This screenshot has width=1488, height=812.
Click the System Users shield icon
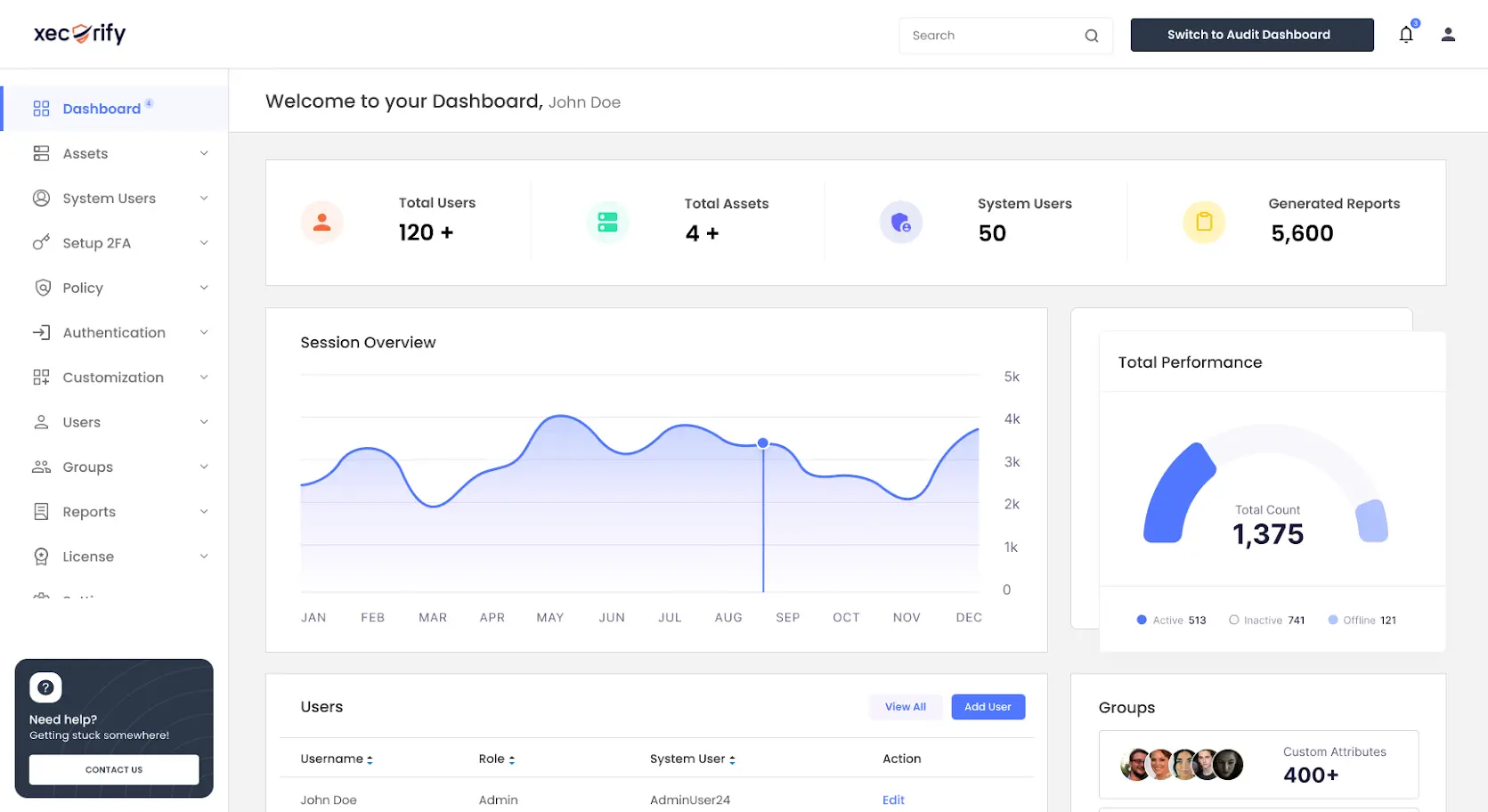[x=900, y=223]
